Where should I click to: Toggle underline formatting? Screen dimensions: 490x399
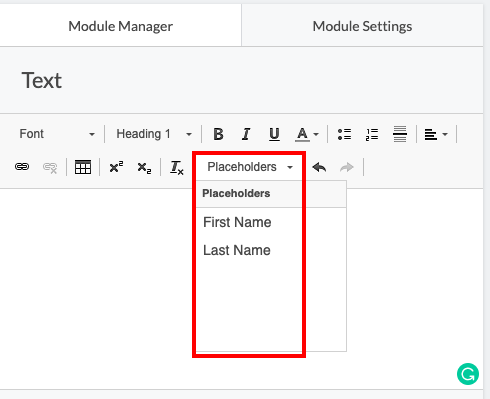point(274,134)
